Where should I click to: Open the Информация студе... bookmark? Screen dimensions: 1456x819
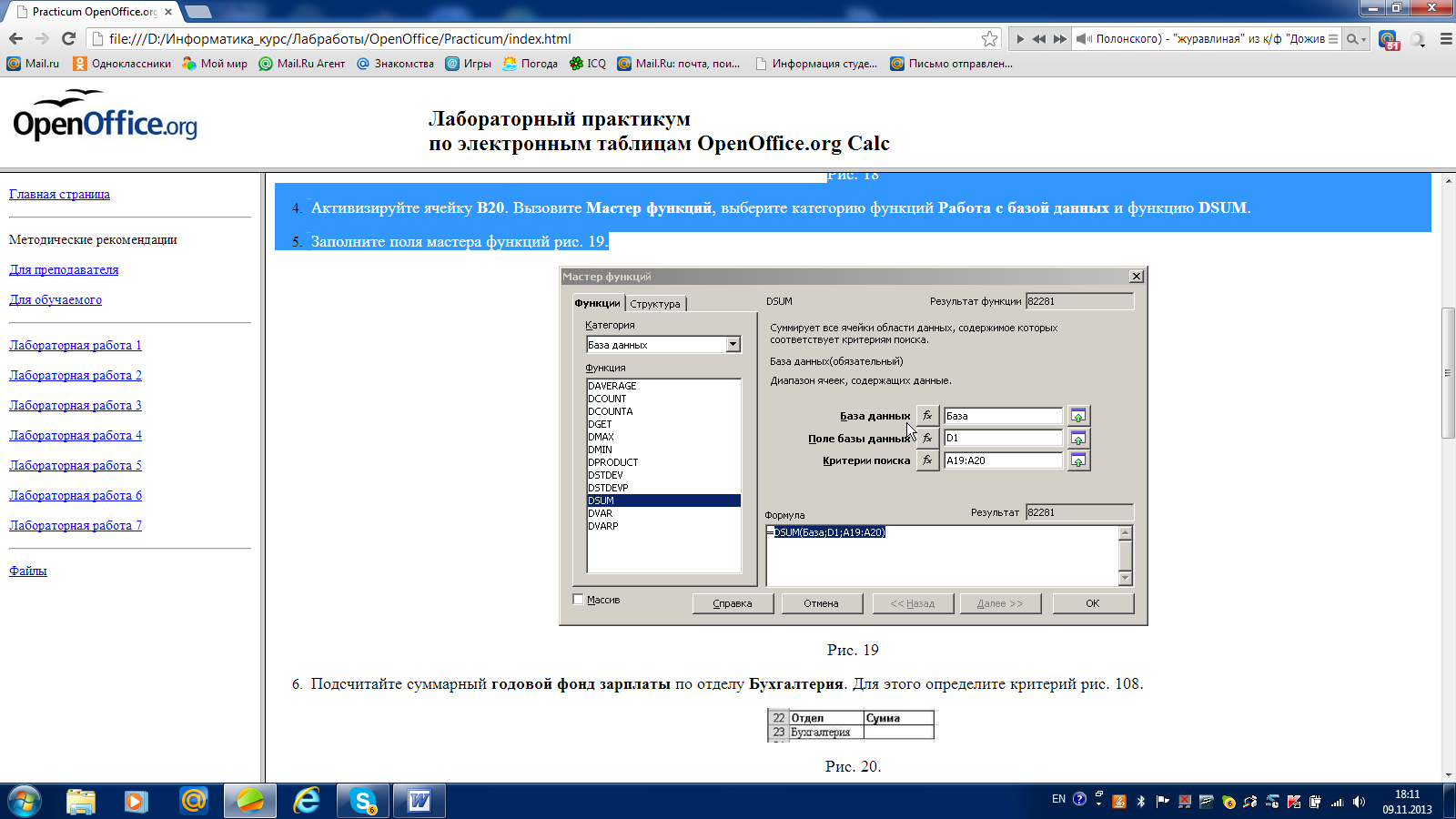click(x=816, y=64)
